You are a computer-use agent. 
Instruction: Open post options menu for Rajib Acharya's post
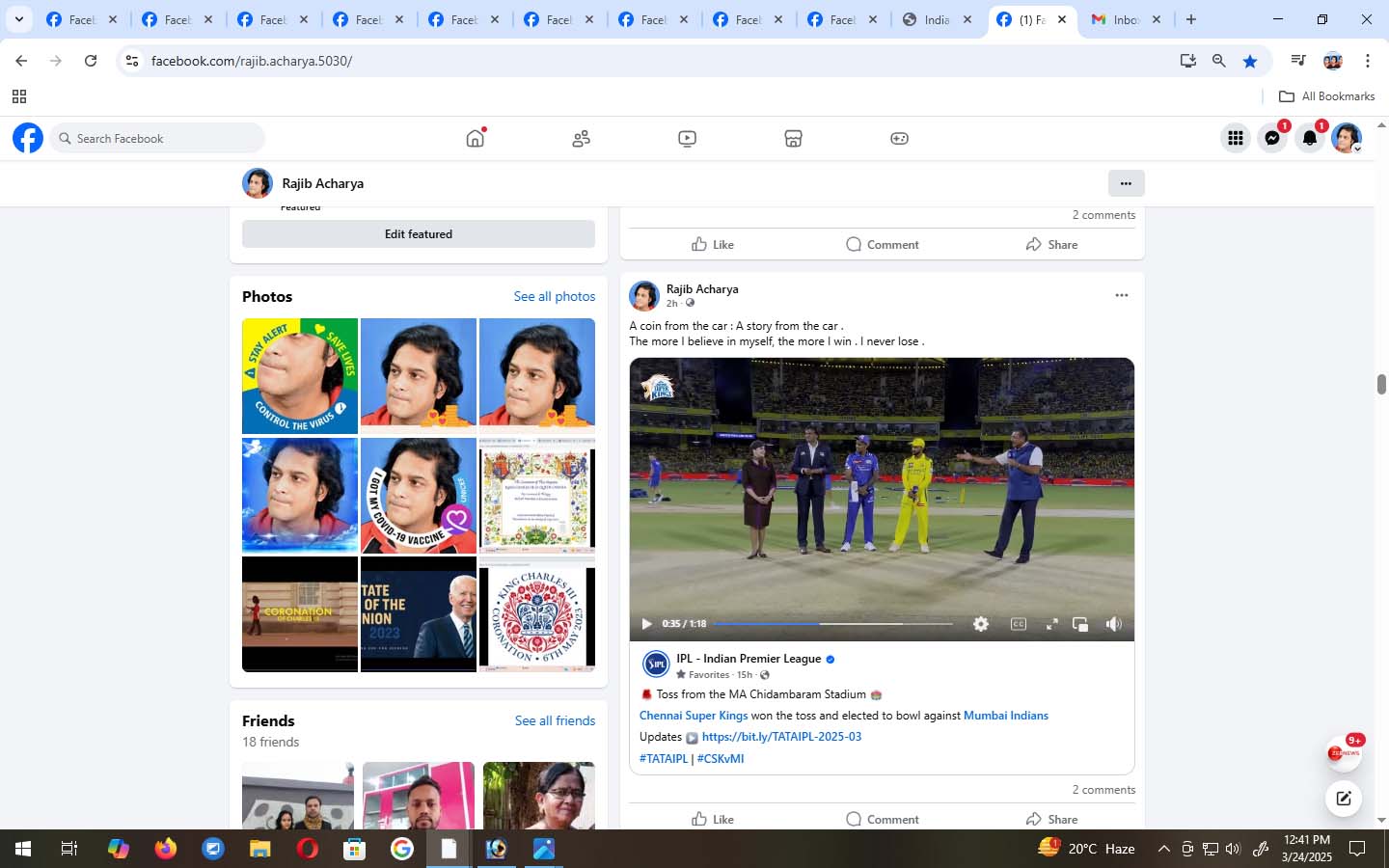[1121, 295]
